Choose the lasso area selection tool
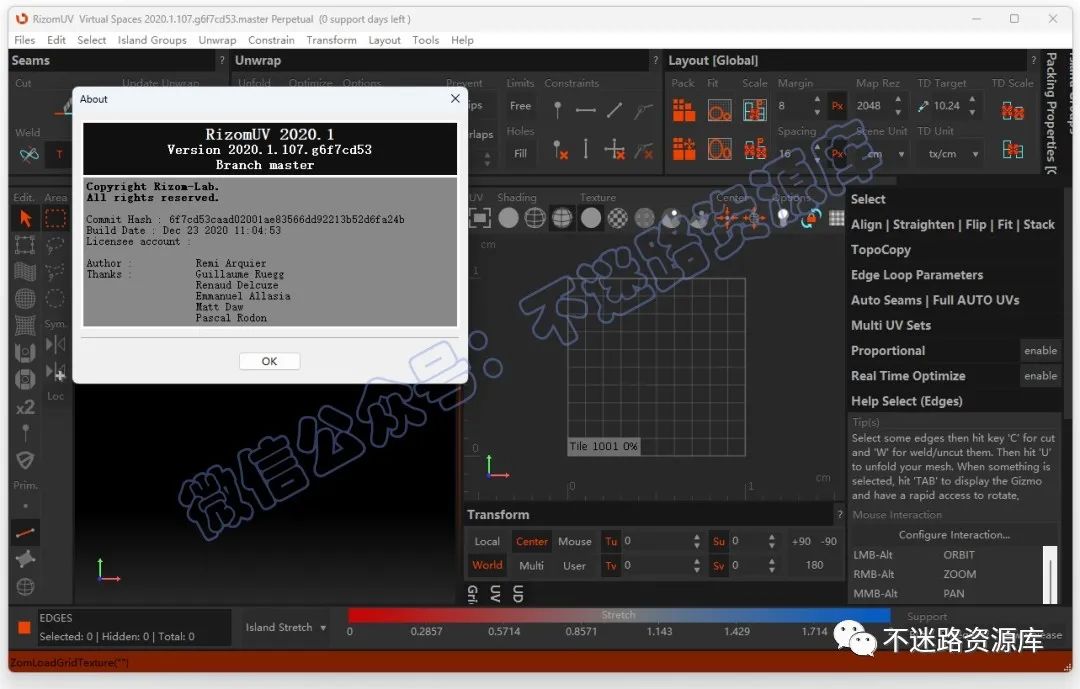 [55, 245]
